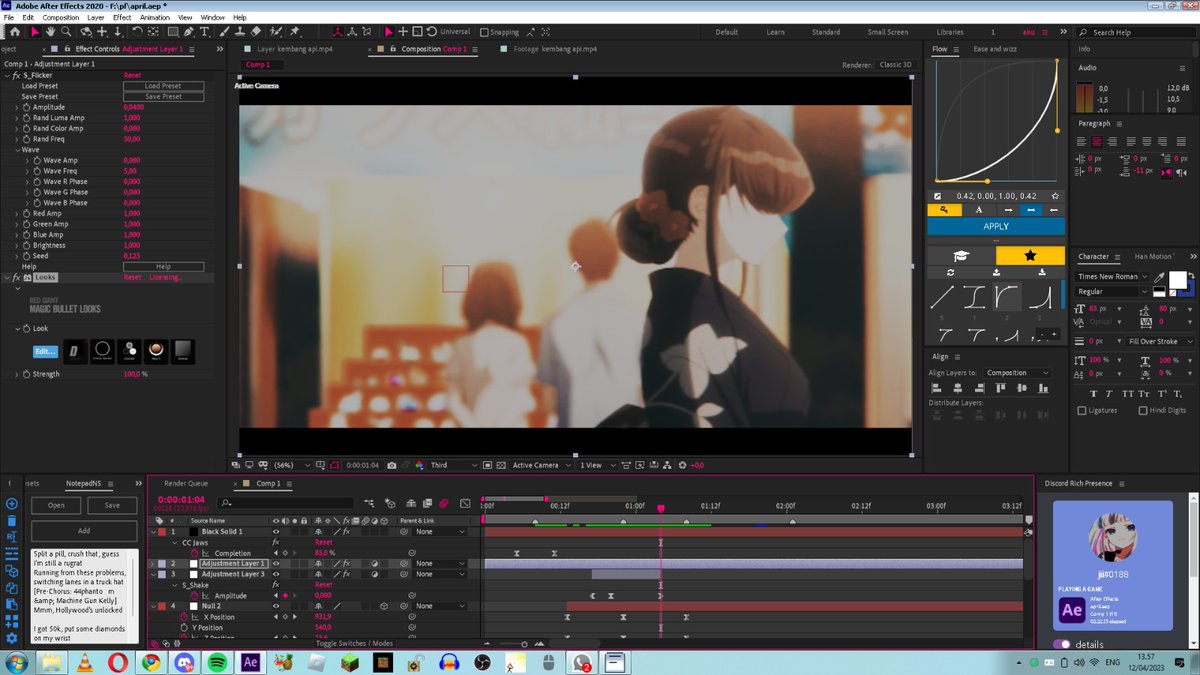The image size is (1200, 675).
Task: Select the Rotation tool
Action: pos(136,32)
